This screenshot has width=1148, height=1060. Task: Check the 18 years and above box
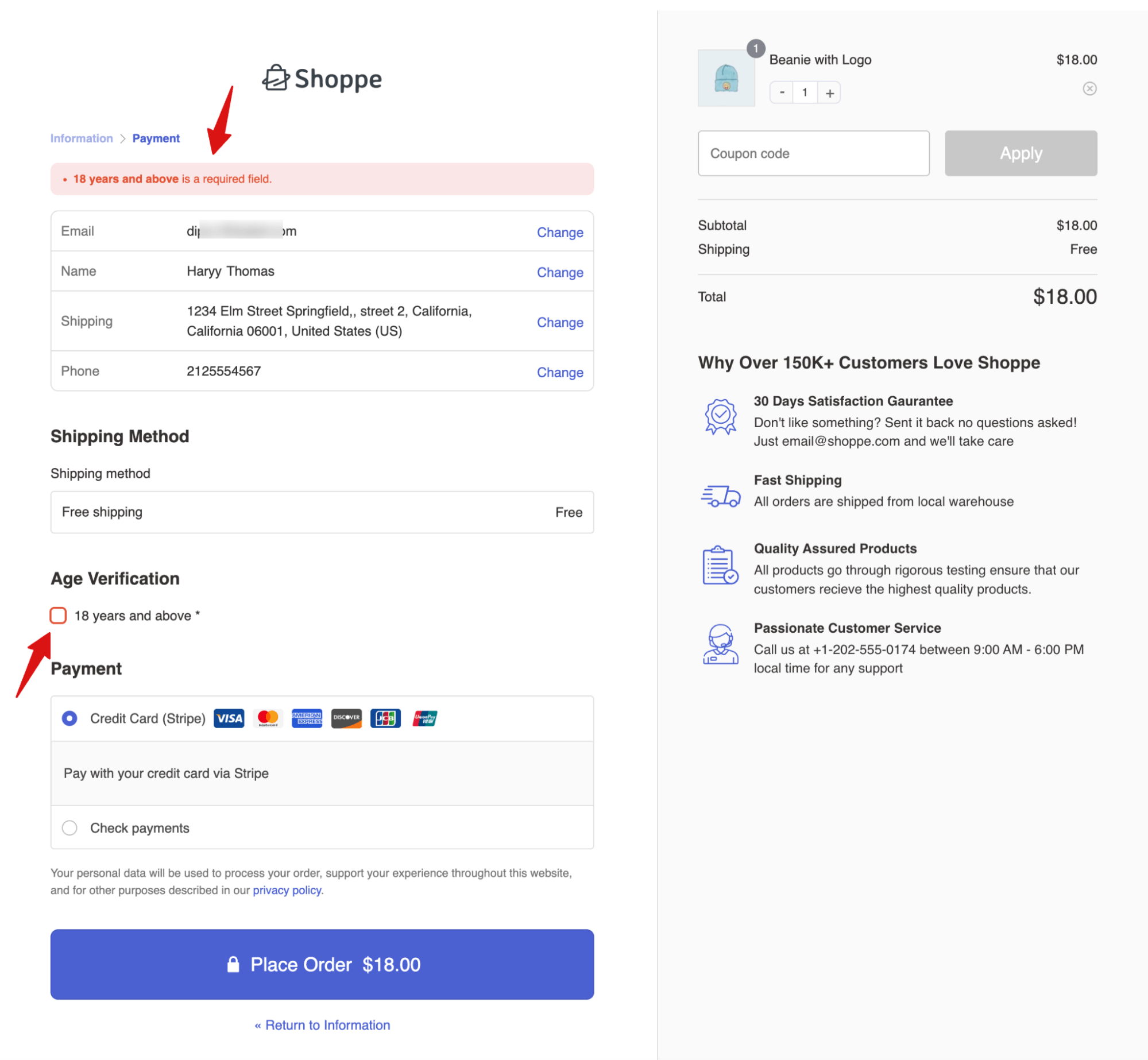tap(58, 616)
